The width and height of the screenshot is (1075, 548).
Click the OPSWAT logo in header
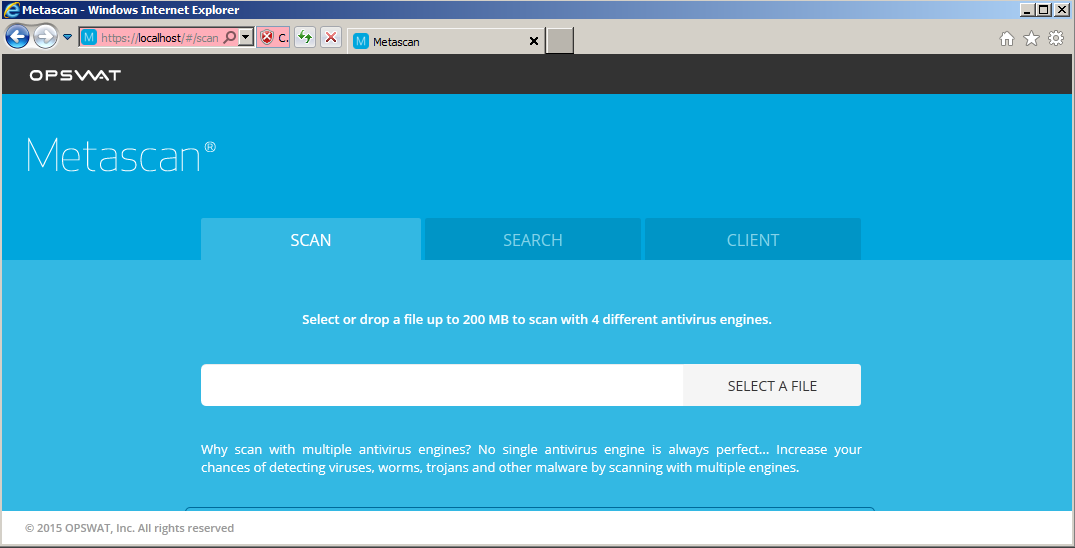point(75,75)
